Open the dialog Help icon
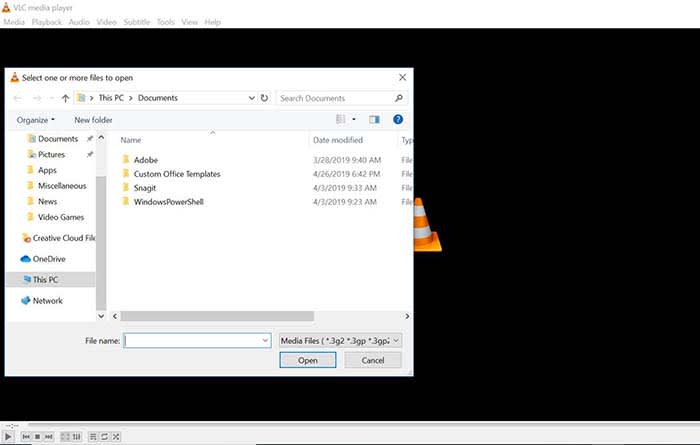 (398, 119)
